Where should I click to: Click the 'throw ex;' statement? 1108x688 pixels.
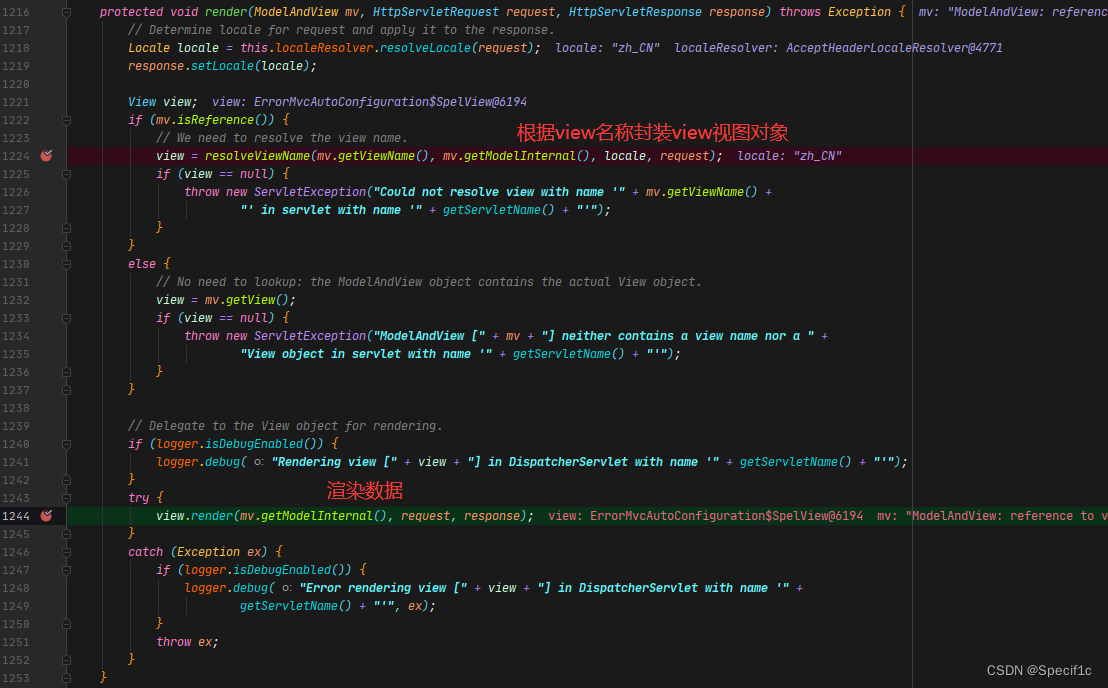(187, 642)
